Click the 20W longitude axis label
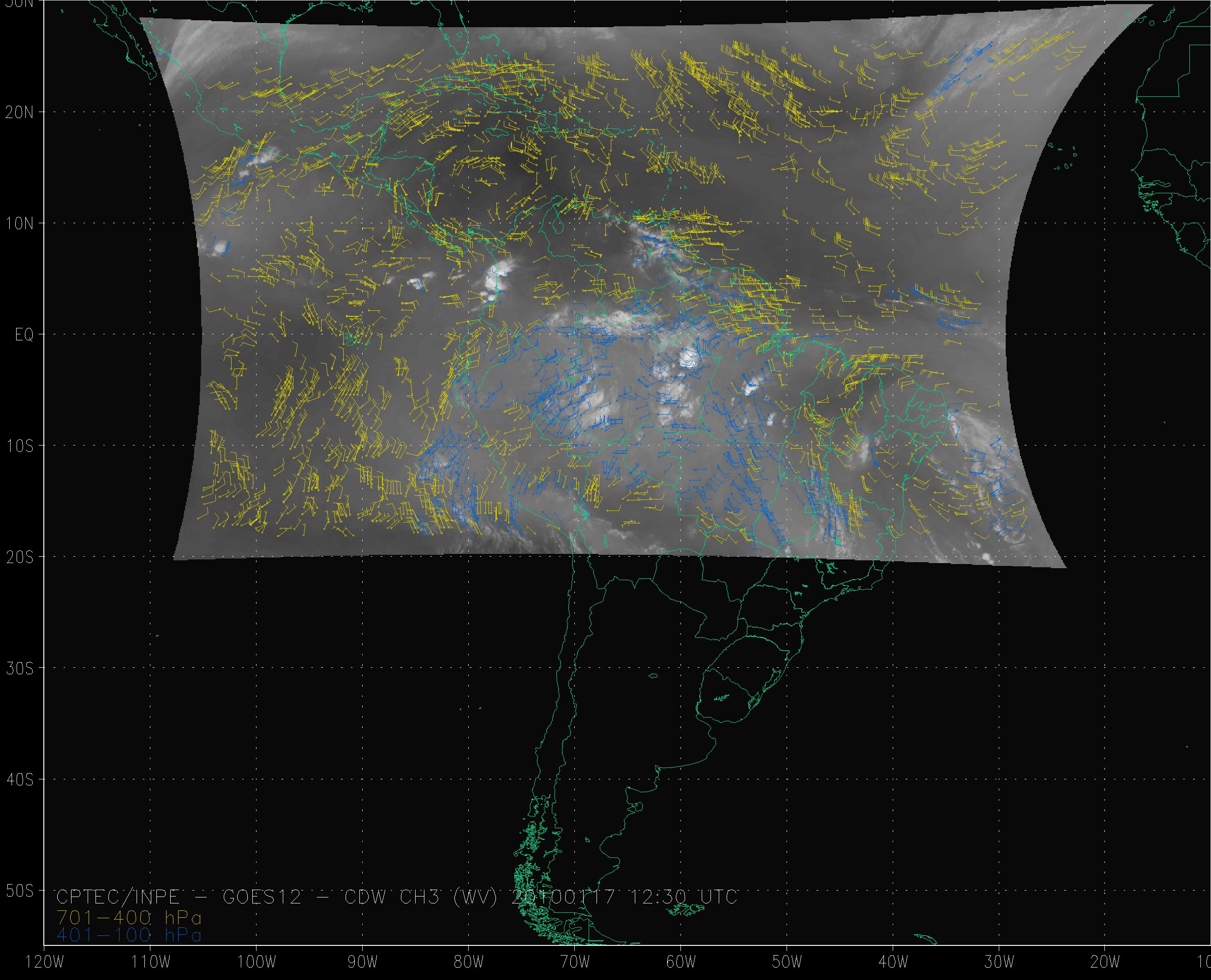Viewport: 1211px width, 980px height. [x=1105, y=962]
